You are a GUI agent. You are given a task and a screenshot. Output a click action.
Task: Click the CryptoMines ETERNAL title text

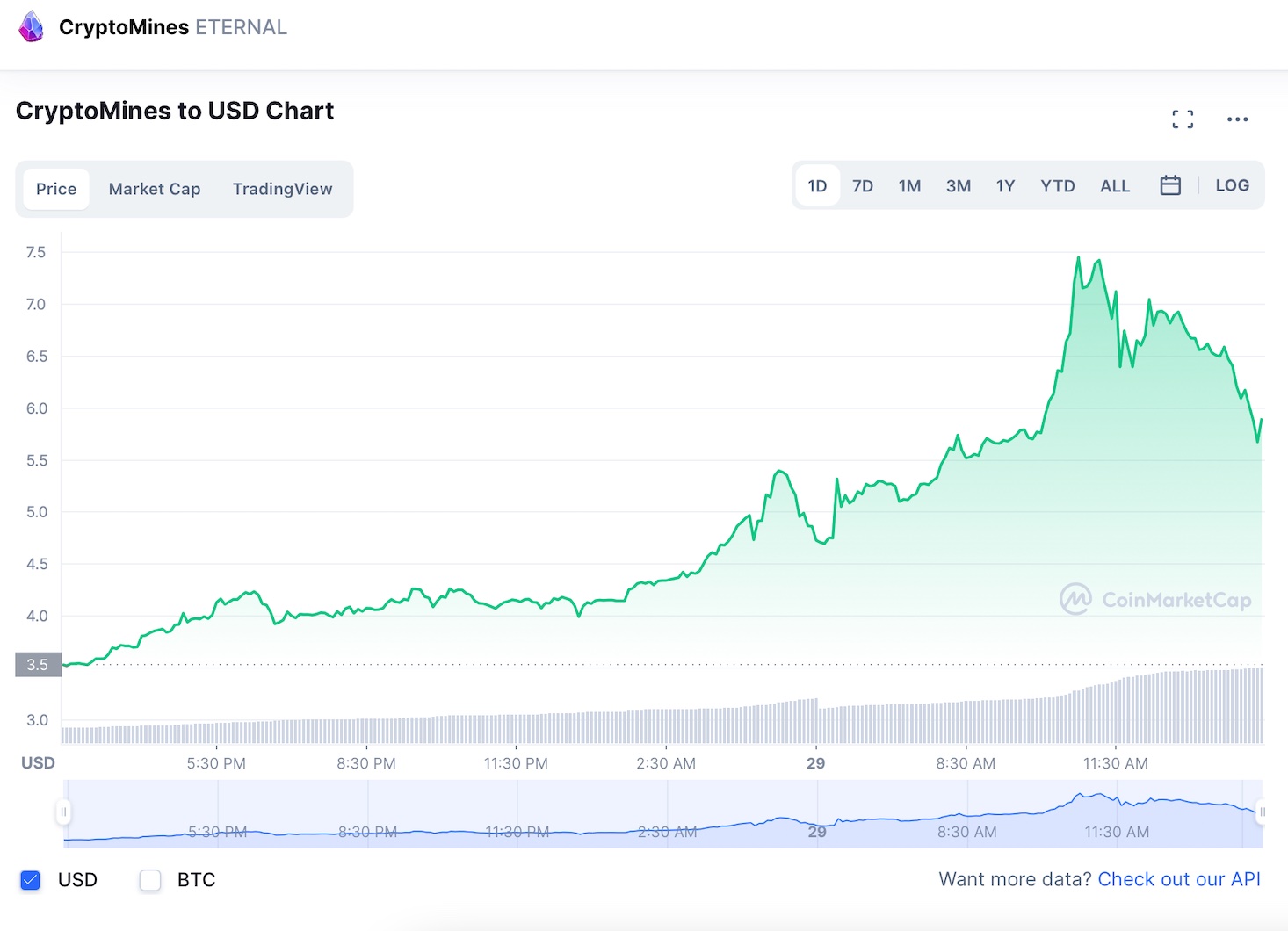[173, 27]
